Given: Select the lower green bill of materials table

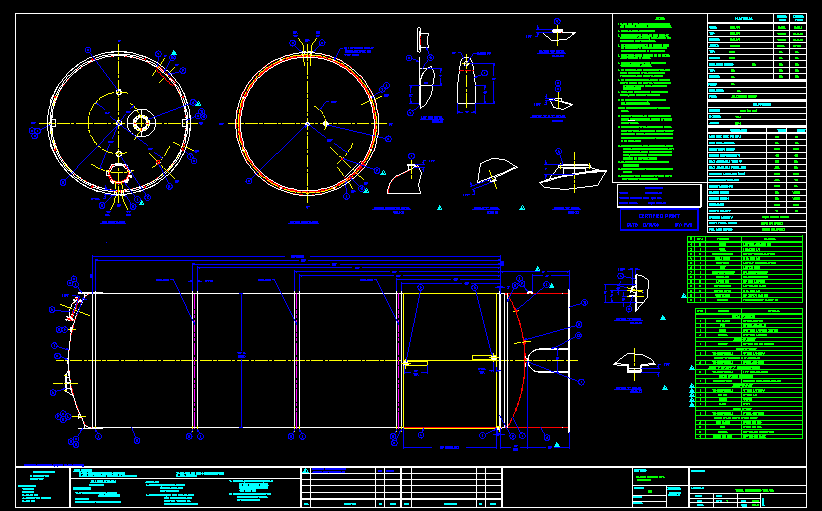Looking at the screenshot, I should [x=746, y=375].
